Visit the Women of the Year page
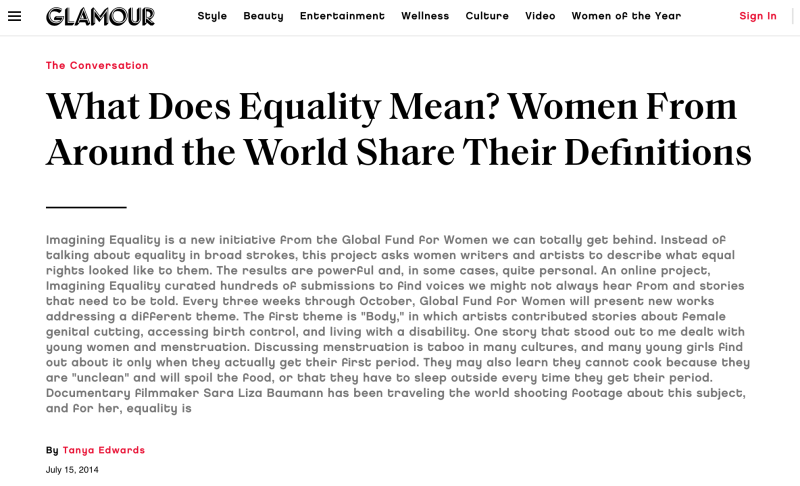The image size is (800, 486). (626, 16)
